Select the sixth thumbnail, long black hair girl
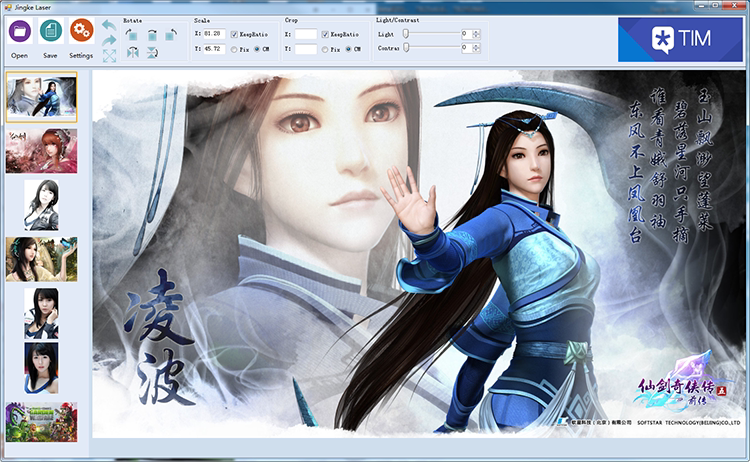This screenshot has width=750, height=462. [42, 368]
